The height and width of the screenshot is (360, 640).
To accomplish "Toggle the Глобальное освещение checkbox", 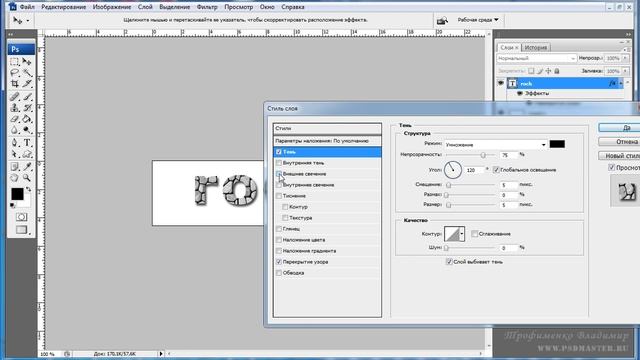I will (x=496, y=170).
